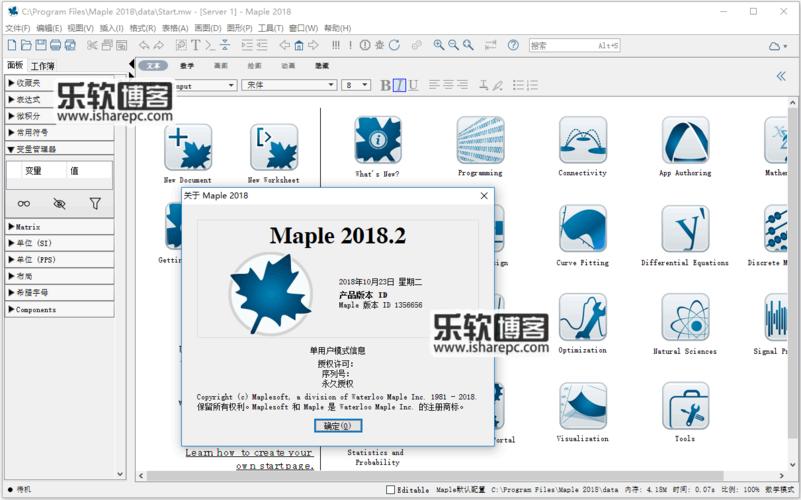The height and width of the screenshot is (500, 801).
Task: Execute the entire worksheet with the !!! icon
Action: [x=336, y=45]
